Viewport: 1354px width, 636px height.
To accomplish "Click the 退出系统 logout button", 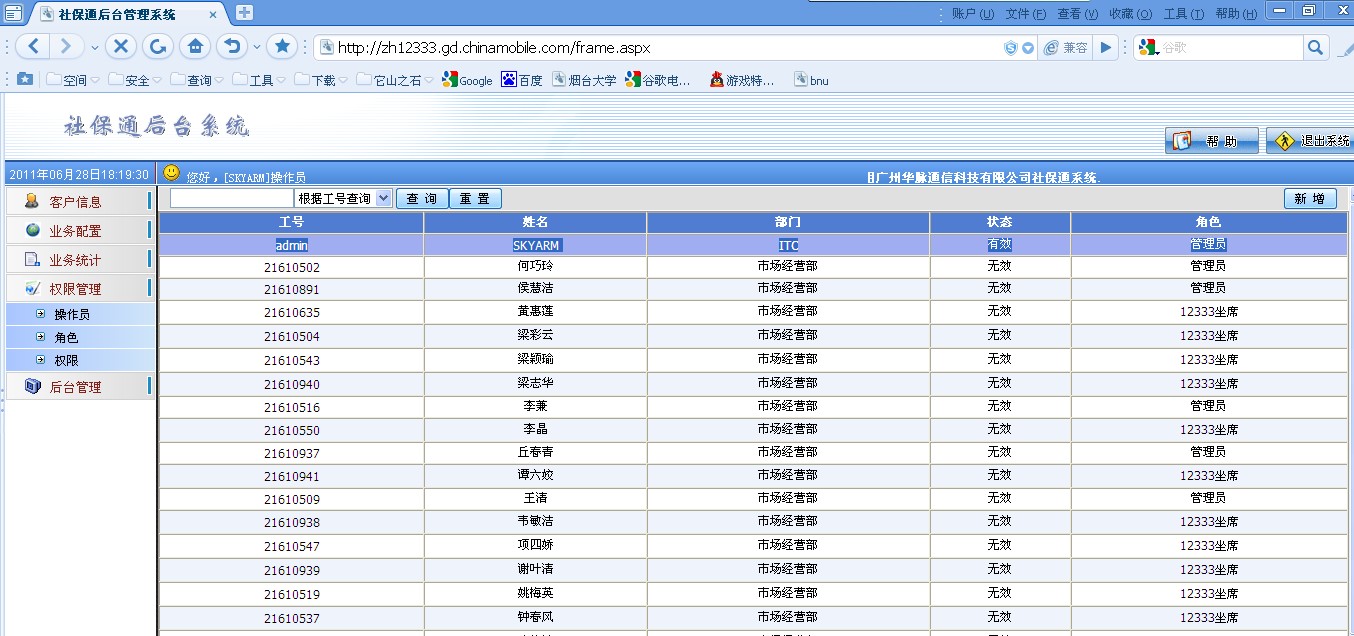I will pyautogui.click(x=1310, y=141).
